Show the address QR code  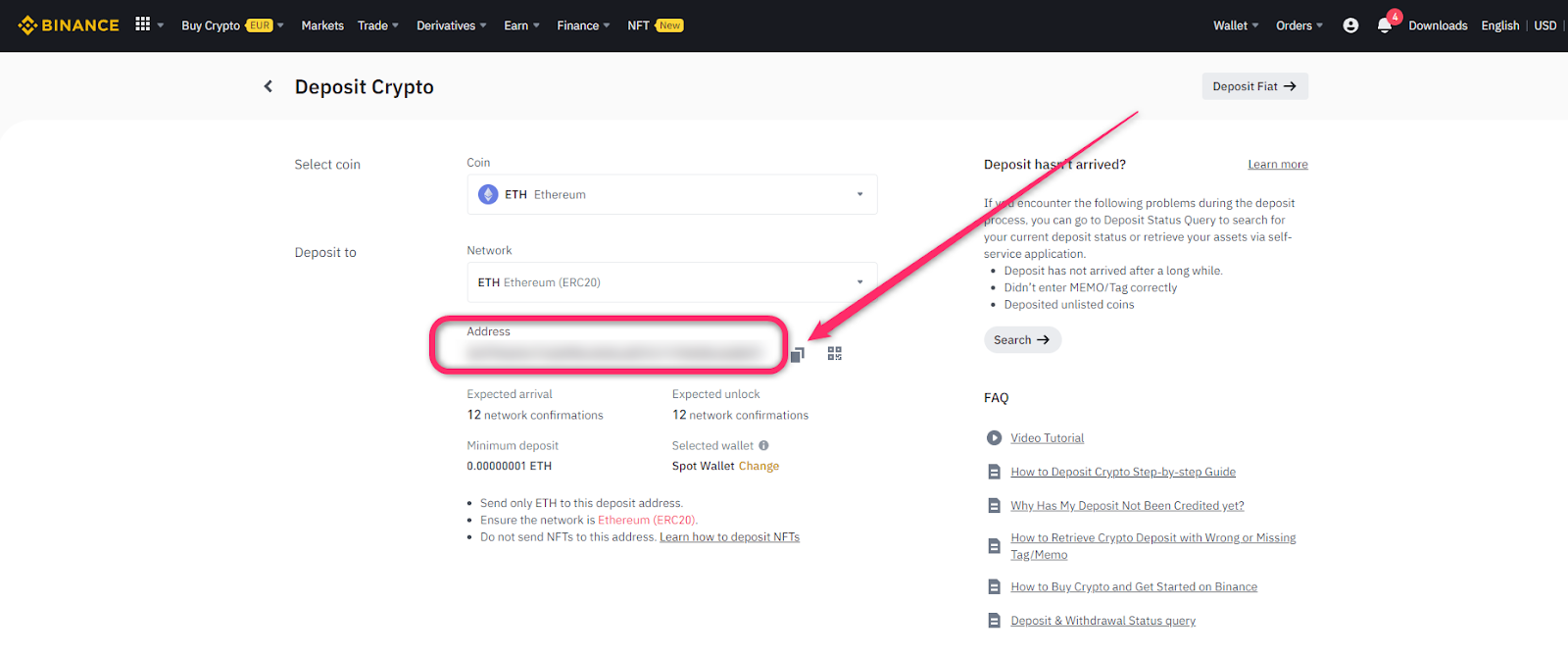(x=835, y=354)
